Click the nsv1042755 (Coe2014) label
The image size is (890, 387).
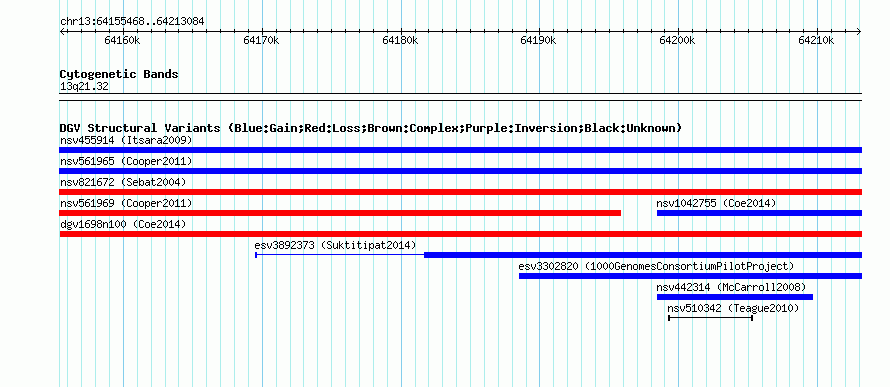(x=716, y=203)
